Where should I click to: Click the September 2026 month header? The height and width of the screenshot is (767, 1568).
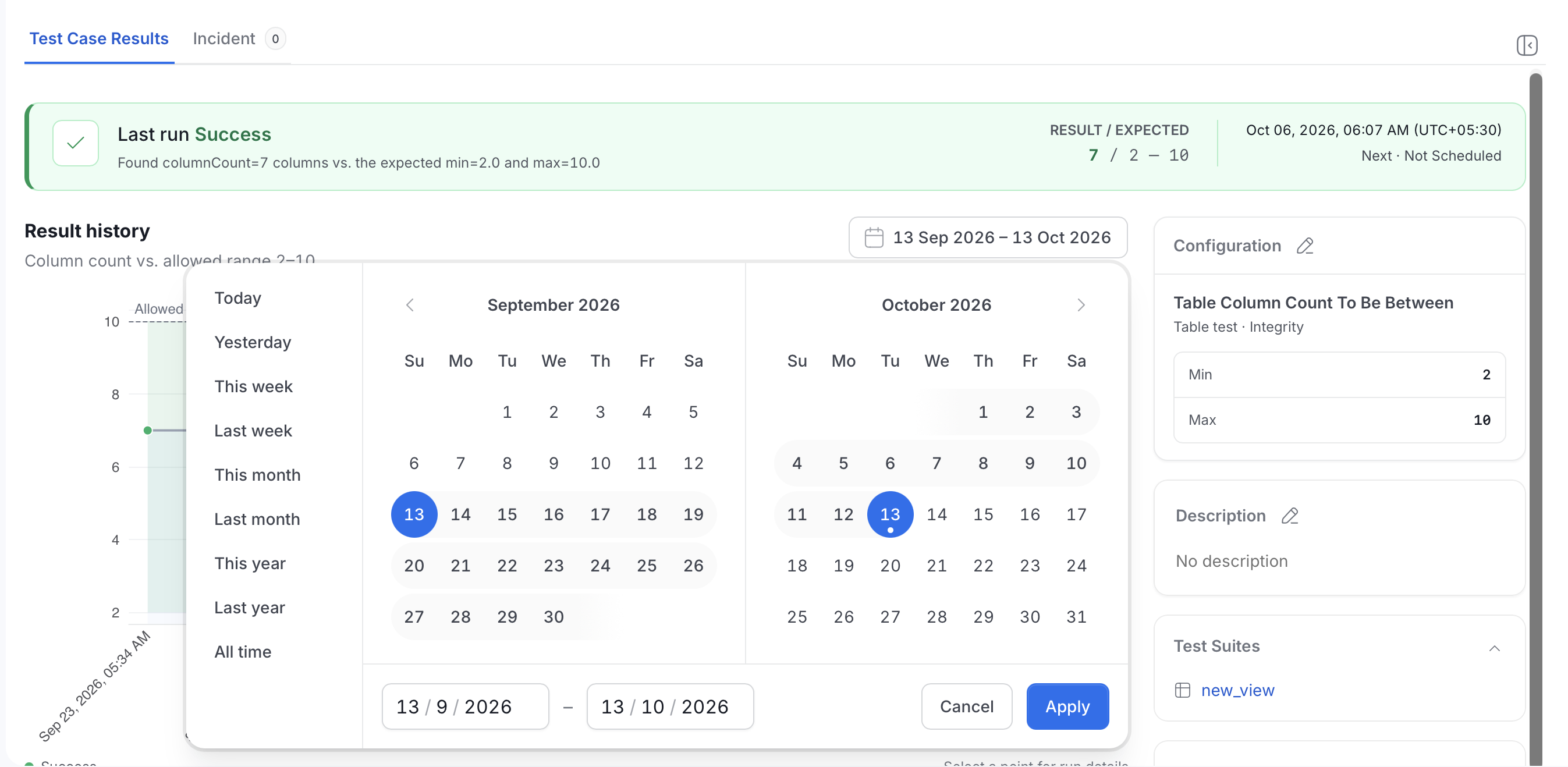click(x=554, y=304)
